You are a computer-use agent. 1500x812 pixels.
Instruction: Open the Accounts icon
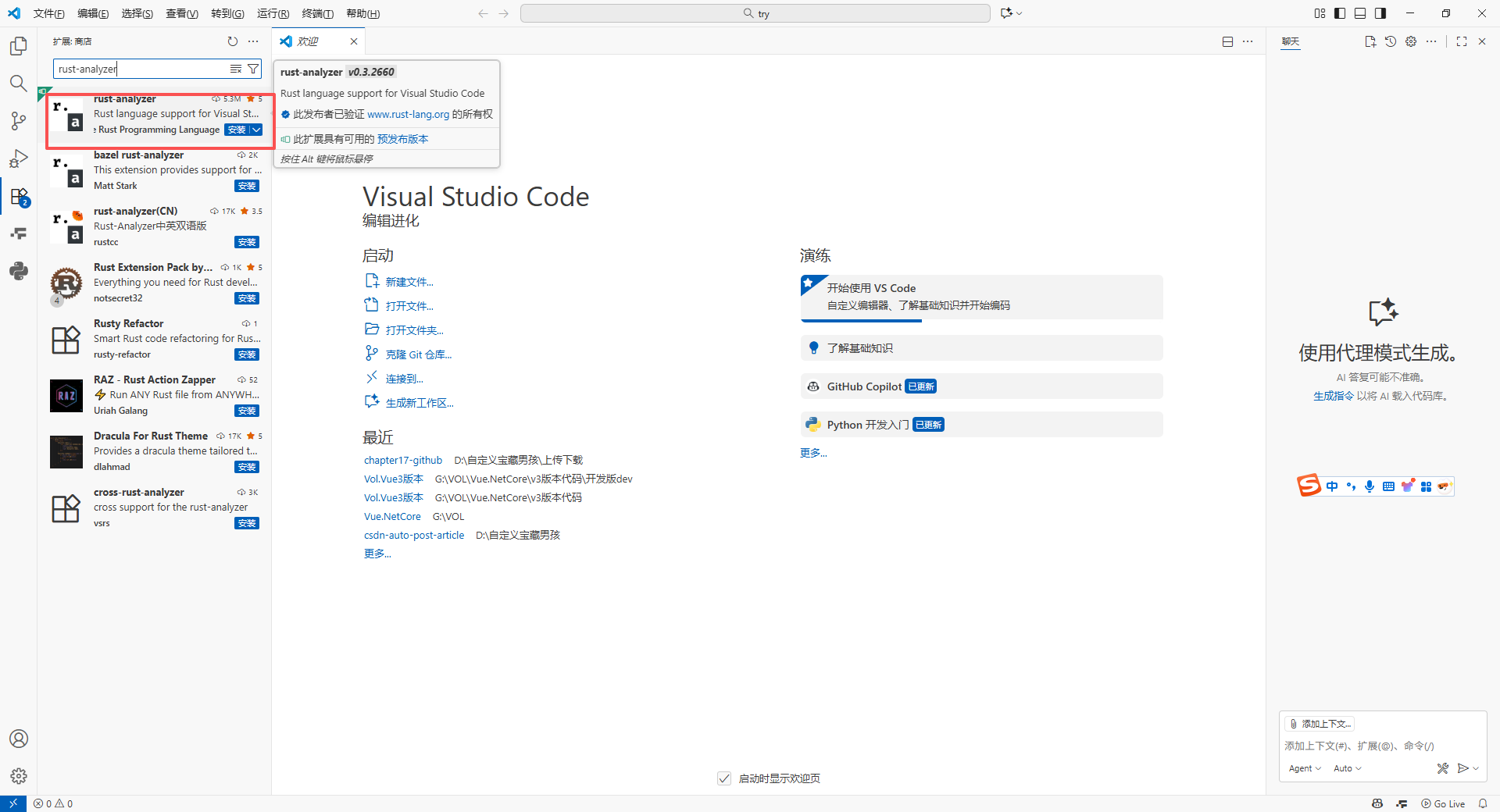pyautogui.click(x=19, y=739)
